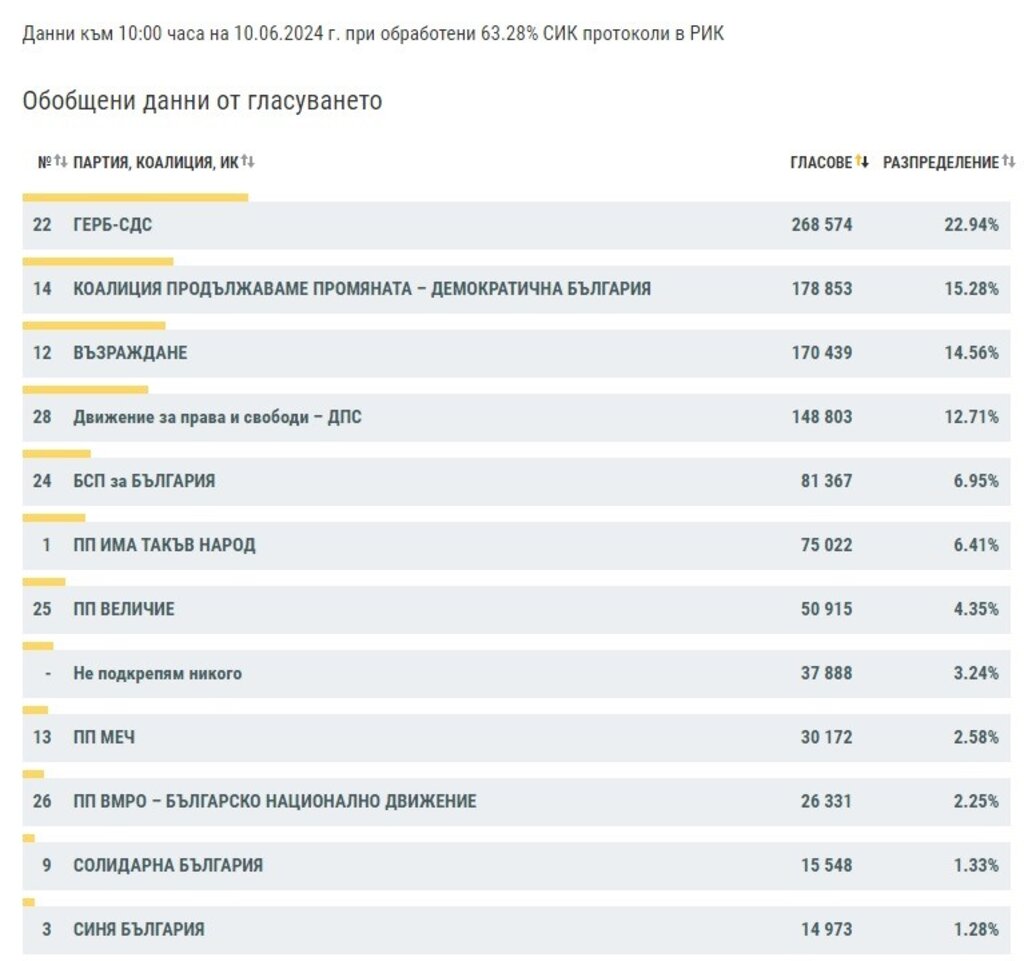Click the sort arrows beside the № header
Screen dimensions: 1024x961
click(60, 162)
